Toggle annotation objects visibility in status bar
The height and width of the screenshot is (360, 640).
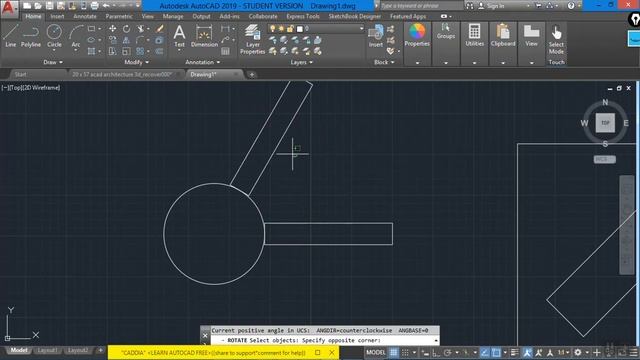point(527,352)
